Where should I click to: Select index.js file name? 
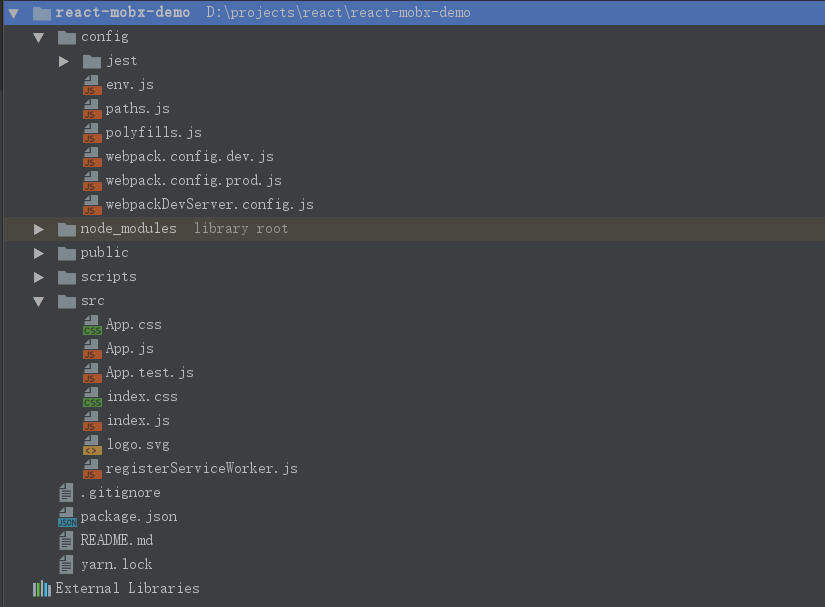click(x=138, y=421)
